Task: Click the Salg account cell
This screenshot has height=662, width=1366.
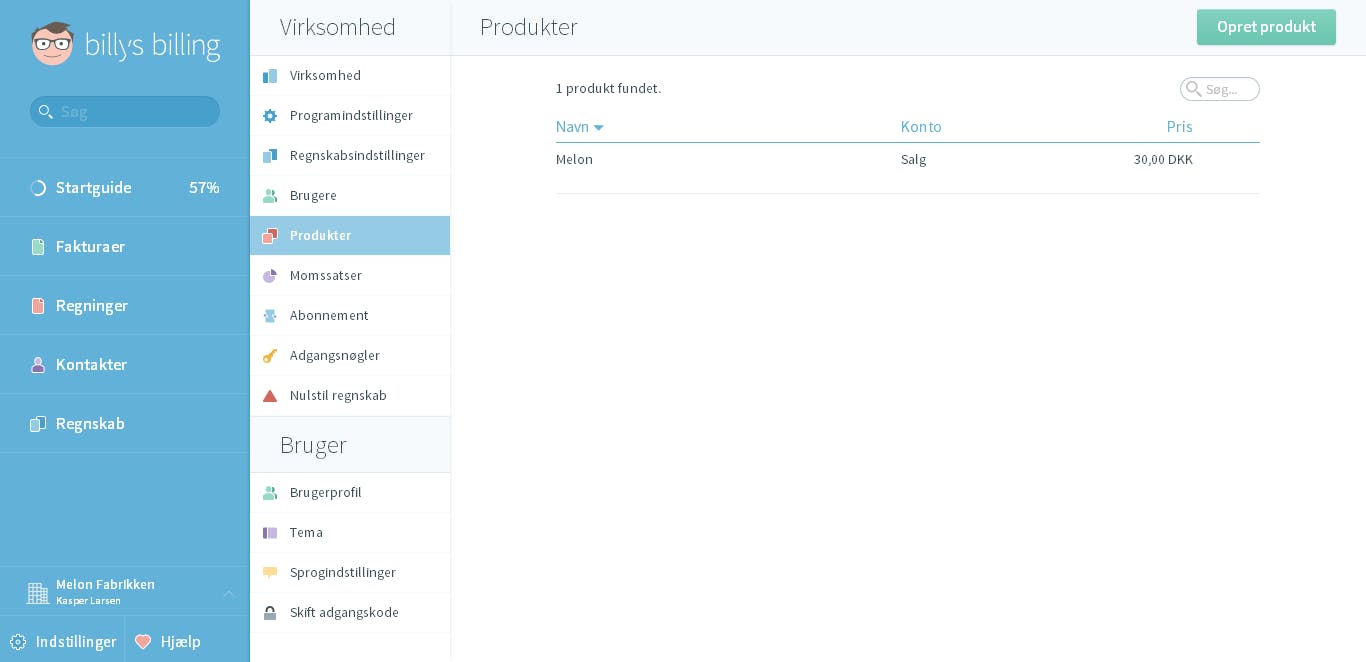Action: pyautogui.click(x=913, y=160)
